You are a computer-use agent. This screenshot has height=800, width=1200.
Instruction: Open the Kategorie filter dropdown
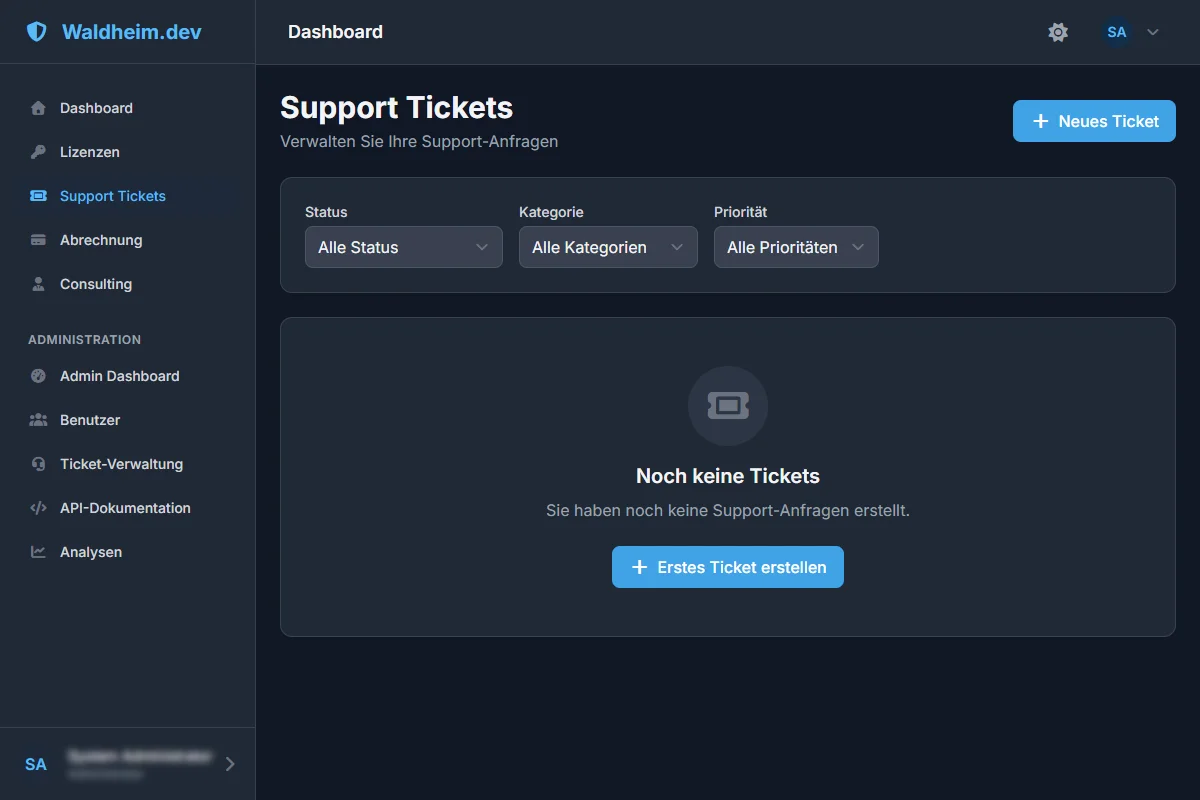coord(608,247)
